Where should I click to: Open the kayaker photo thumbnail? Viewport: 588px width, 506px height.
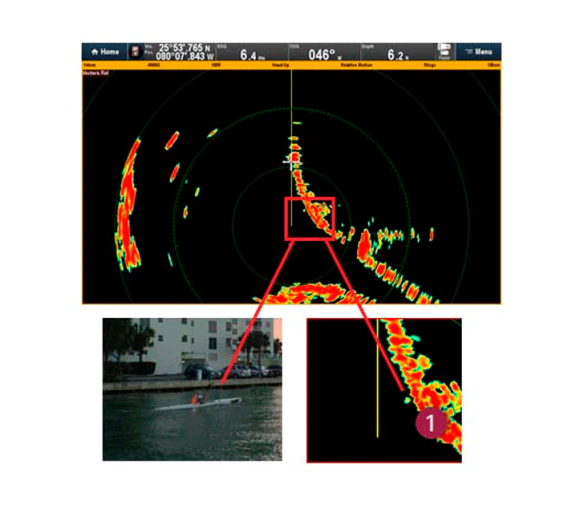192,389
